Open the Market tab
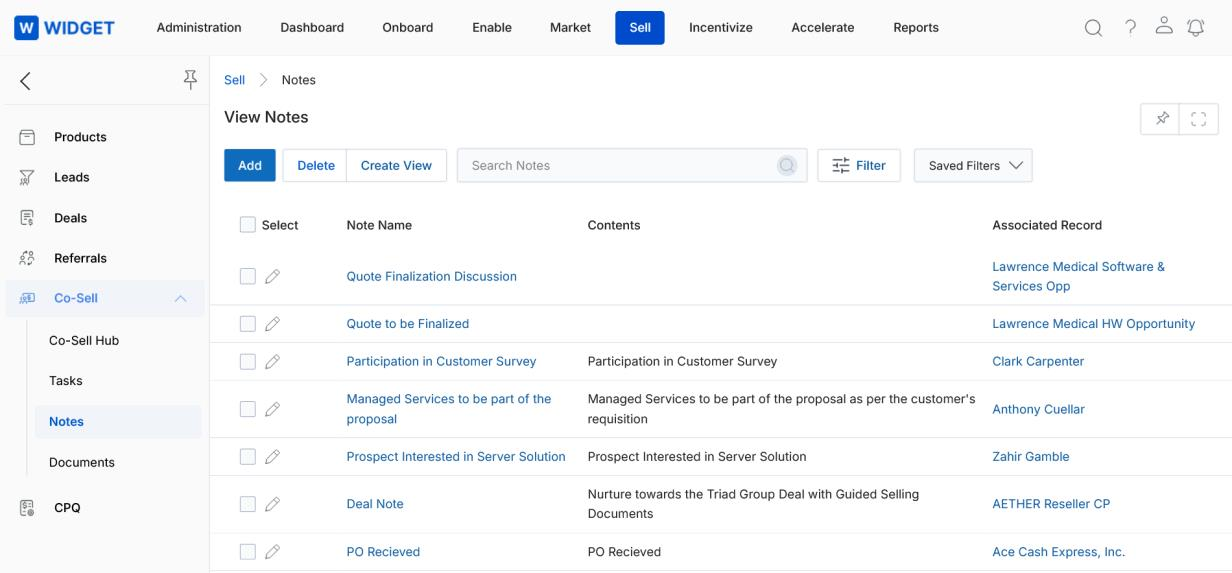Viewport: 1232px width, 573px height. pyautogui.click(x=570, y=28)
